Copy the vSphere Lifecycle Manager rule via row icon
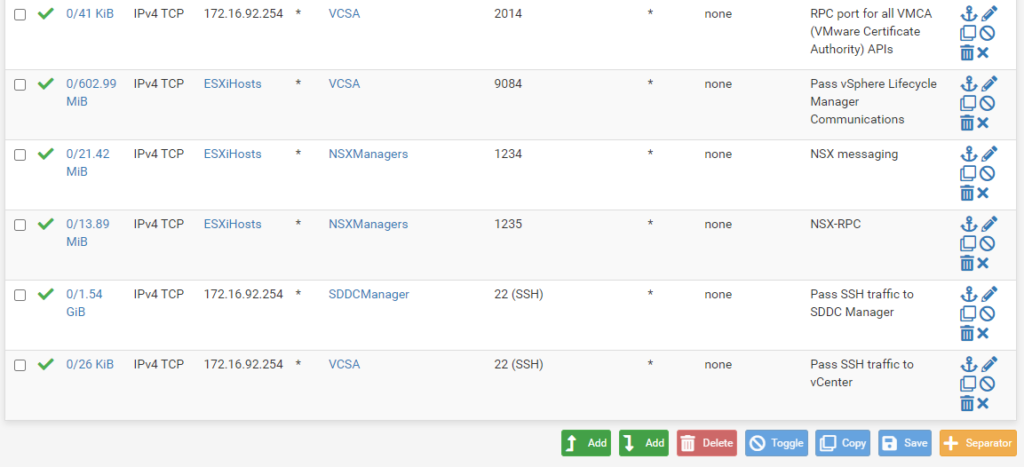Image resolution: width=1024 pixels, height=467 pixels. coord(967,103)
